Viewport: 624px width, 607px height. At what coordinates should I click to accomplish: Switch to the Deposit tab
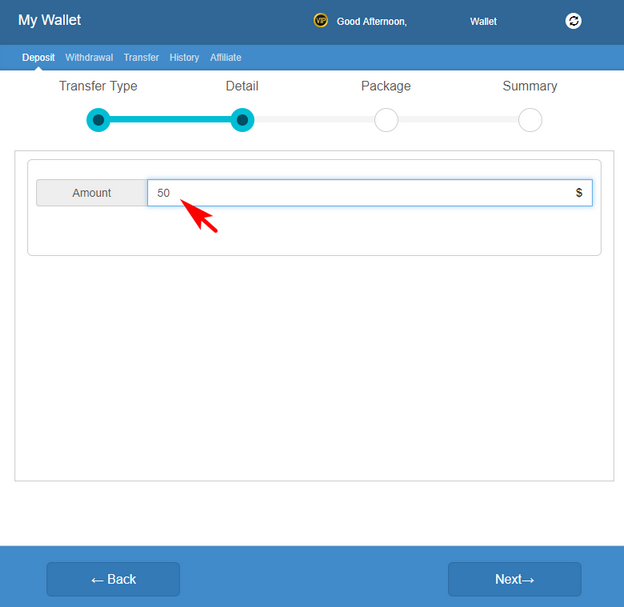[x=38, y=58]
